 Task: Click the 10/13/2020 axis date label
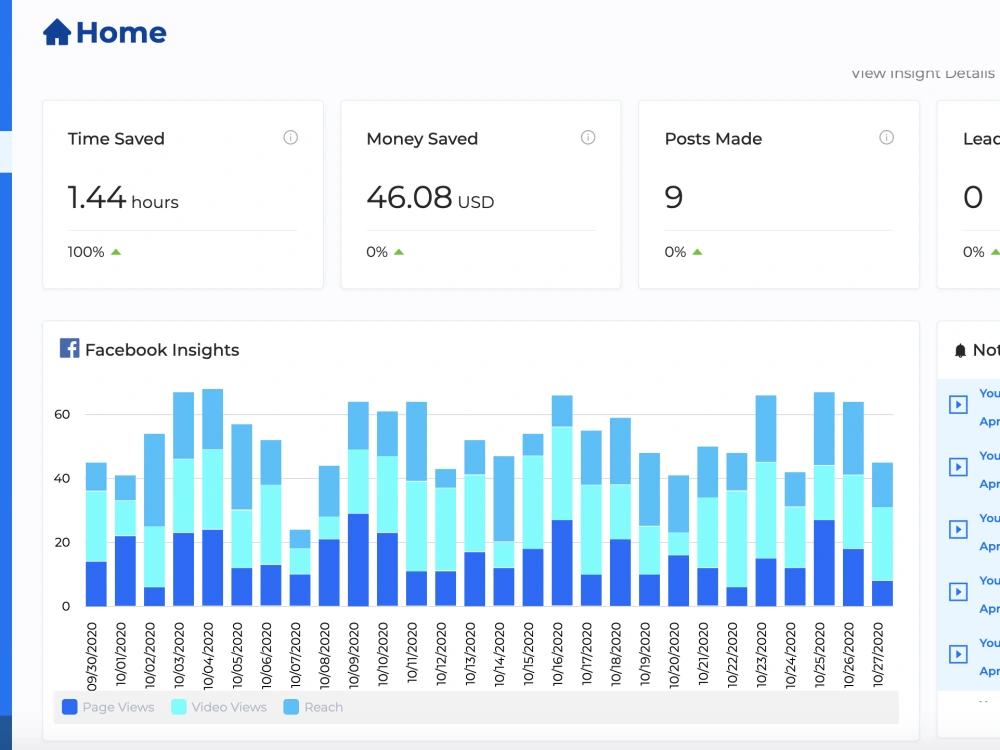[471, 654]
